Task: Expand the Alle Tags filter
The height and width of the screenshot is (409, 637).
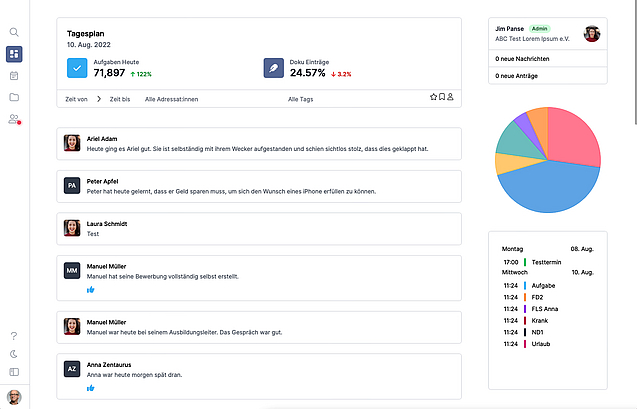Action: pos(300,99)
